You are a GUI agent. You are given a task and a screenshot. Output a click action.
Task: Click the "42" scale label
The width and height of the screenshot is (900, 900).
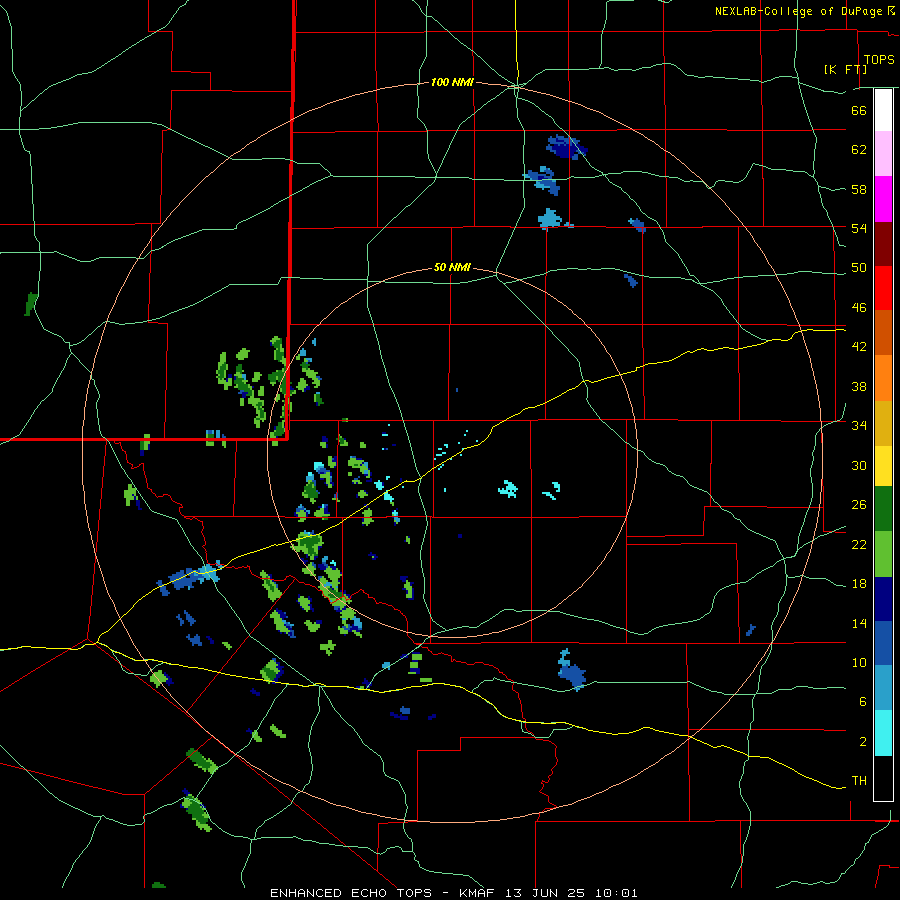point(859,347)
